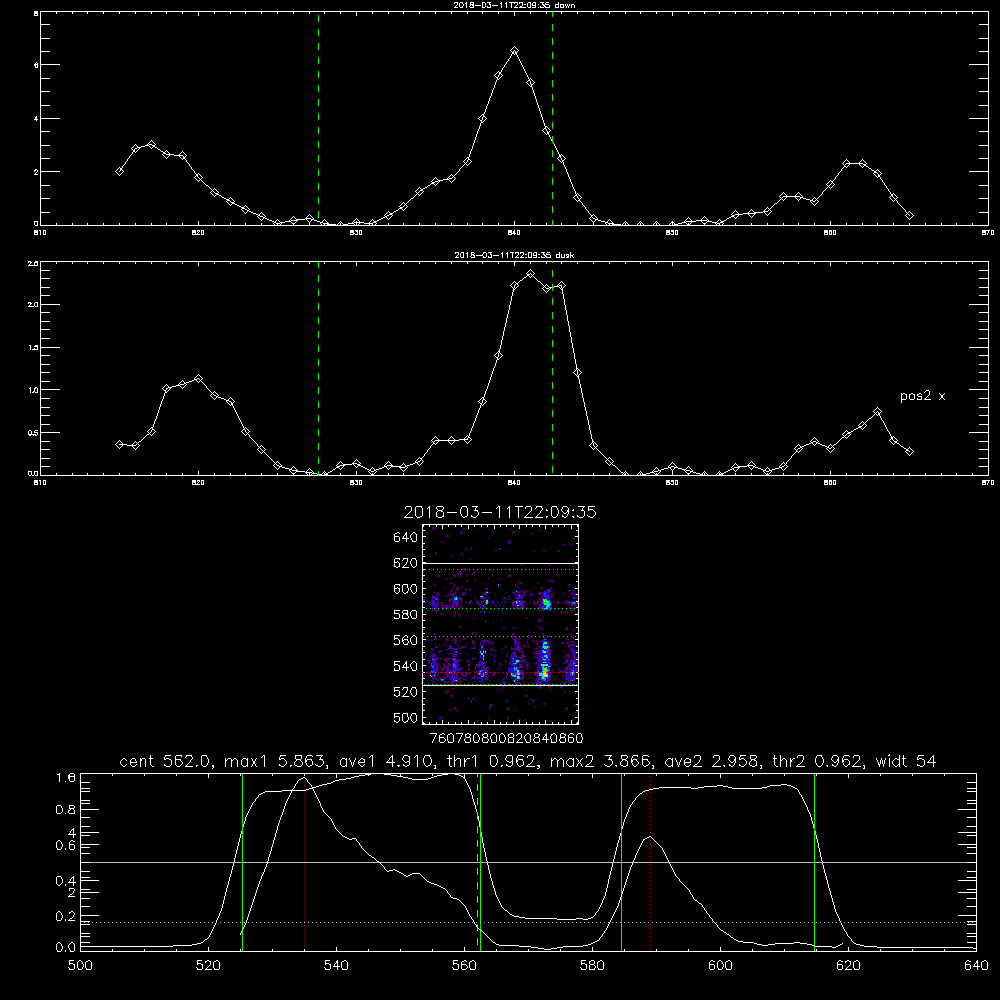Click y-axis label 1.5 of the dusk plot
Image resolution: width=1000 pixels, height=1000 pixels.
[x=33, y=348]
